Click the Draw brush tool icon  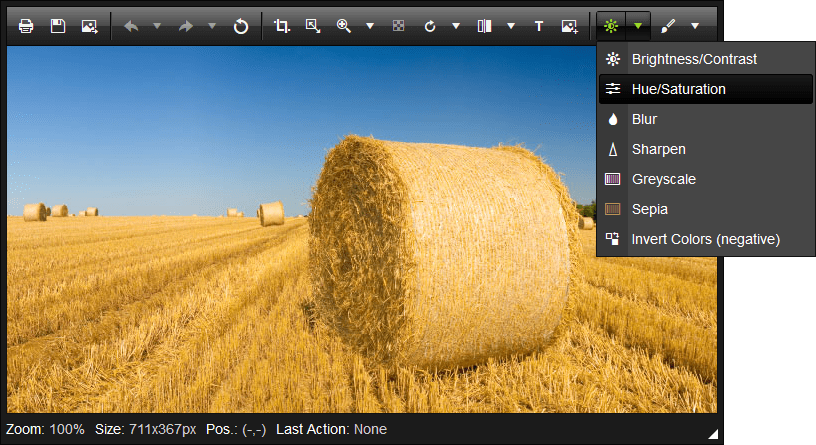click(x=667, y=26)
